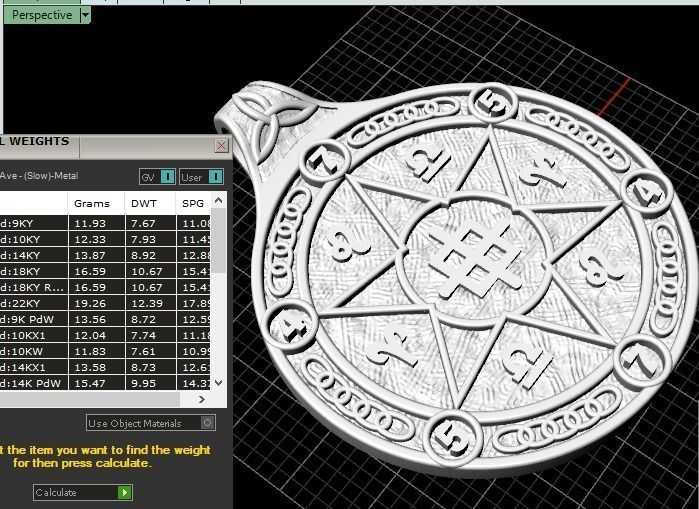The image size is (699, 509).
Task: Toggle the User switch
Action: (201, 177)
